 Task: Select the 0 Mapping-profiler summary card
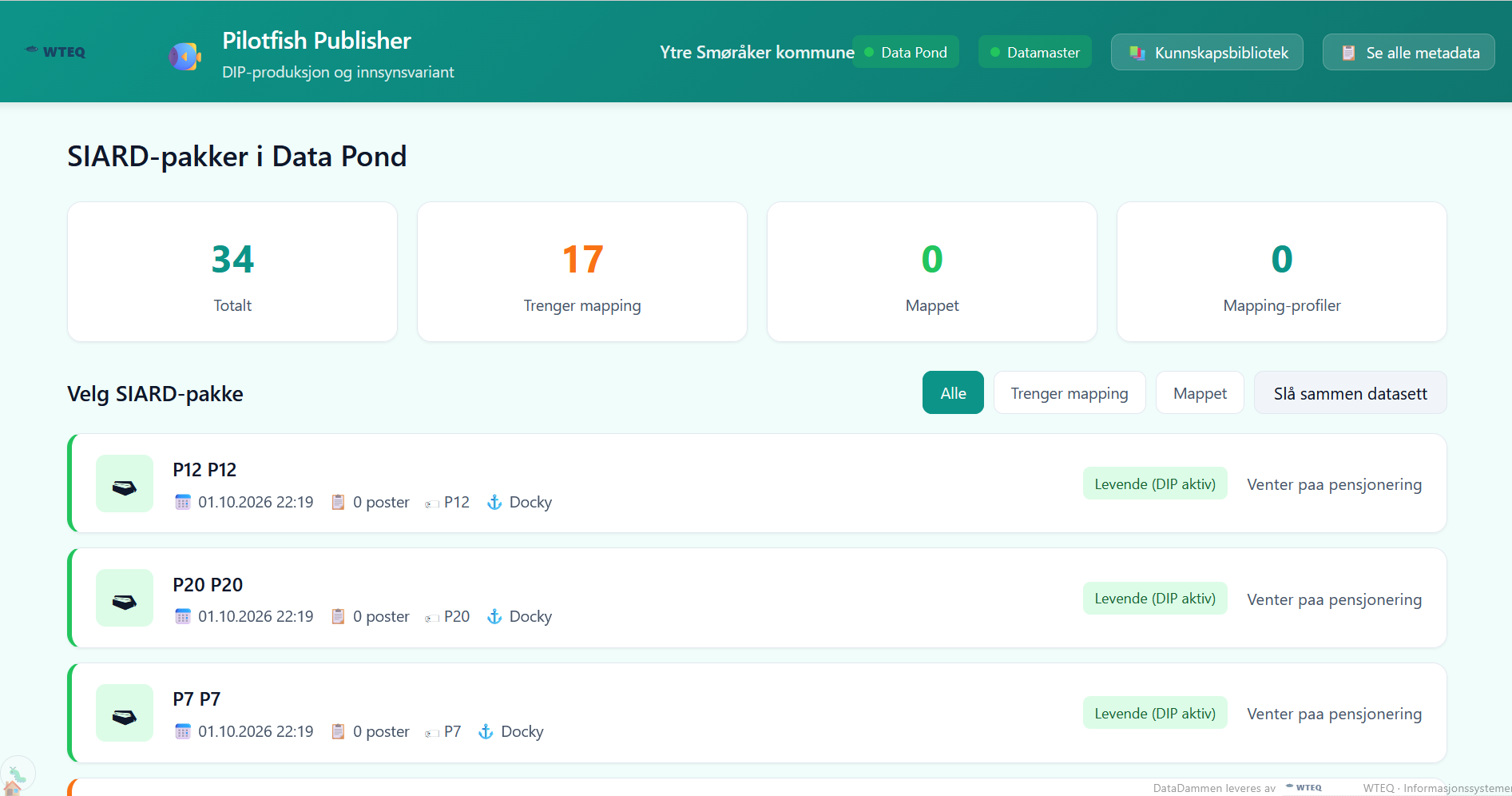(x=1282, y=272)
